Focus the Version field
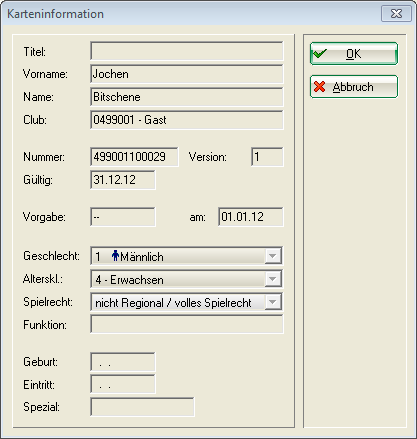Viewport: 417px width, 439px height. click(x=267, y=157)
